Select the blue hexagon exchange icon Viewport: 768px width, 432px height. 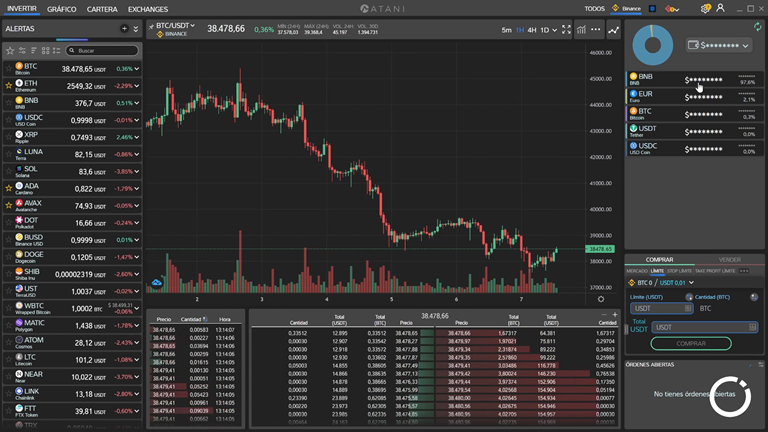[x=652, y=9]
